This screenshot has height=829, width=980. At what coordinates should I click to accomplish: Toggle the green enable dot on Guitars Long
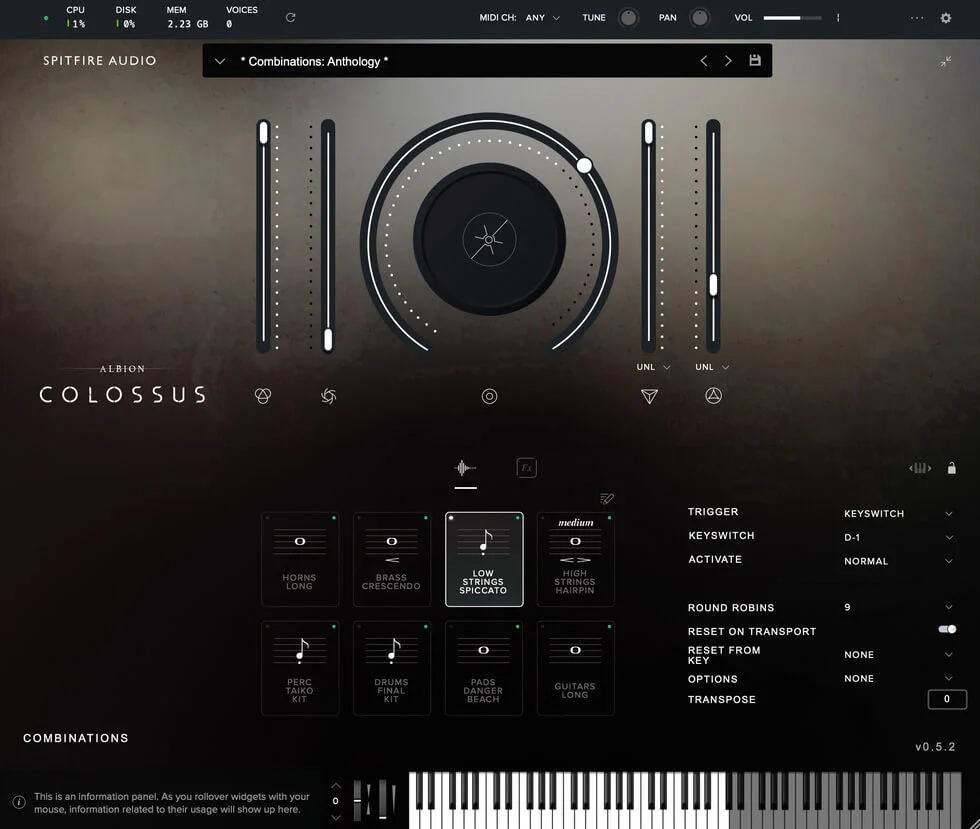(609, 626)
